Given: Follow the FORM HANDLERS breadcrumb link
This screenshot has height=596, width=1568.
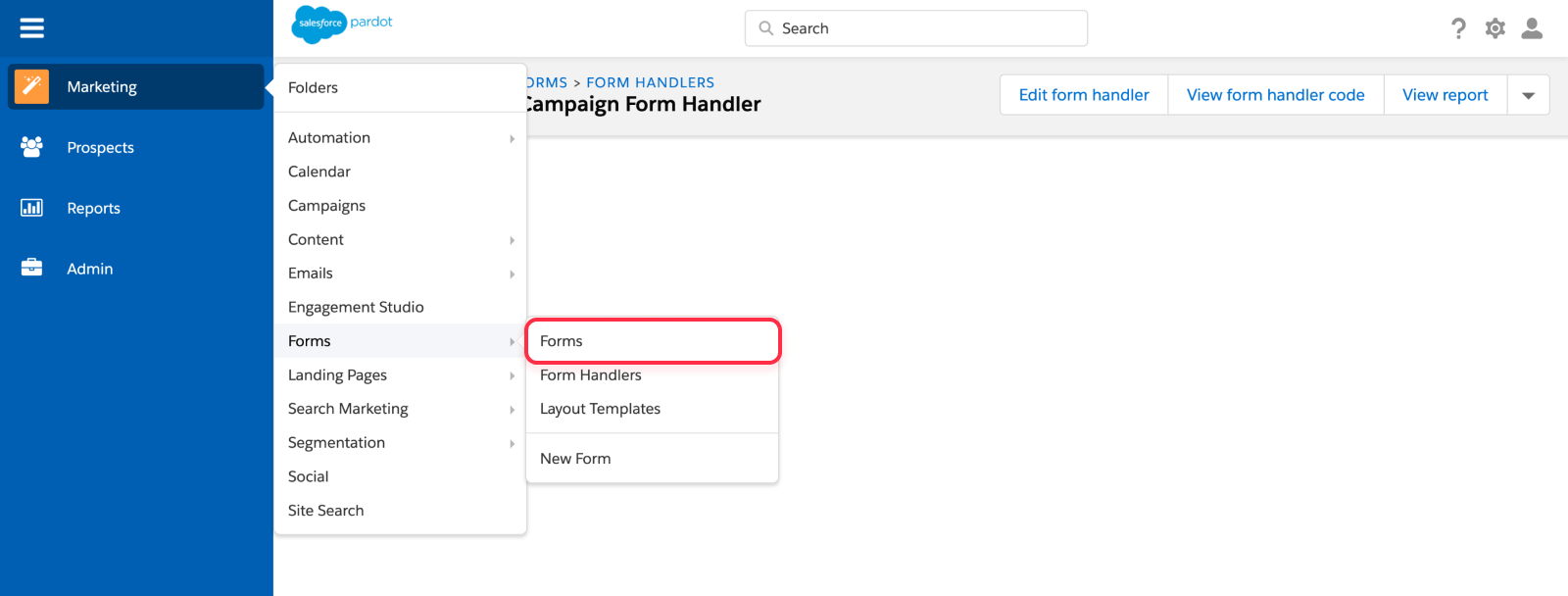Looking at the screenshot, I should 650,82.
